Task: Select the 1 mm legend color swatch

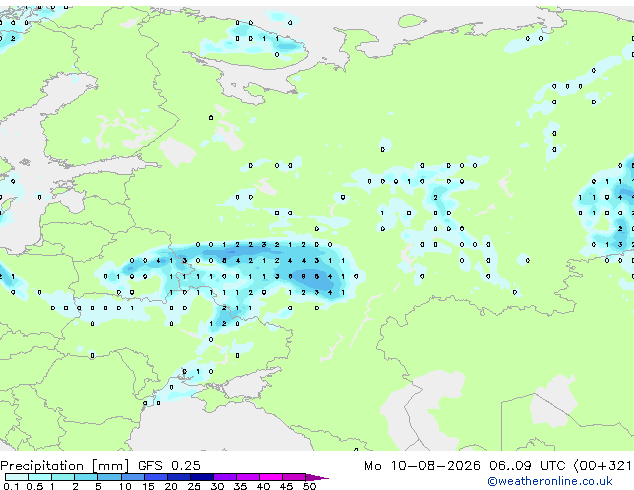Action: [x=63, y=477]
